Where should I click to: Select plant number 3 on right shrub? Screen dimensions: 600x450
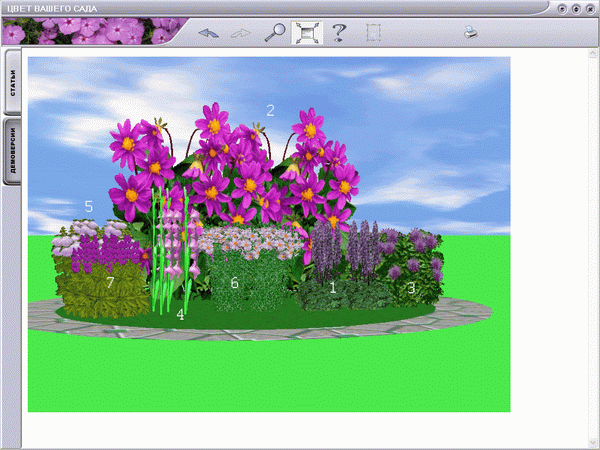411,288
